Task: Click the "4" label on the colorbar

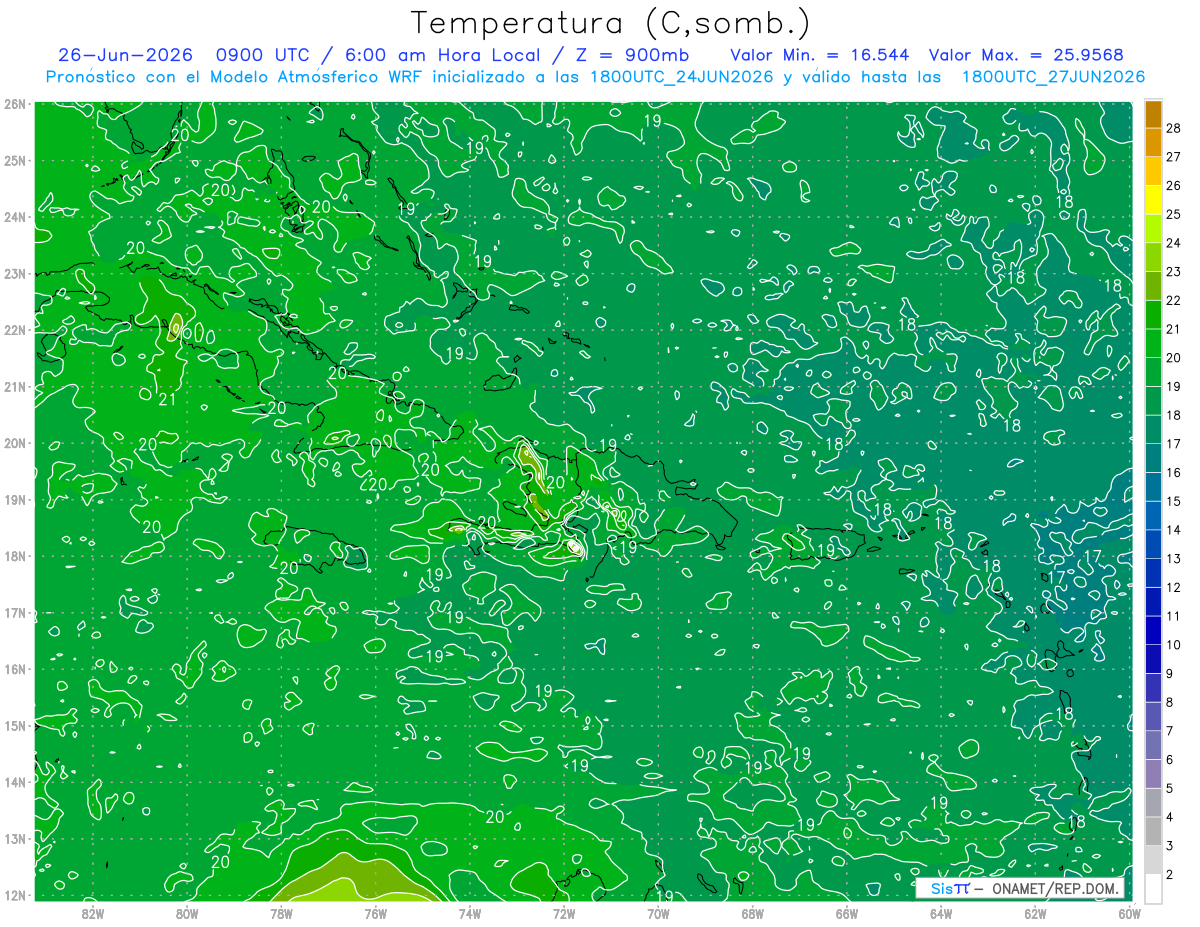Action: (1171, 817)
